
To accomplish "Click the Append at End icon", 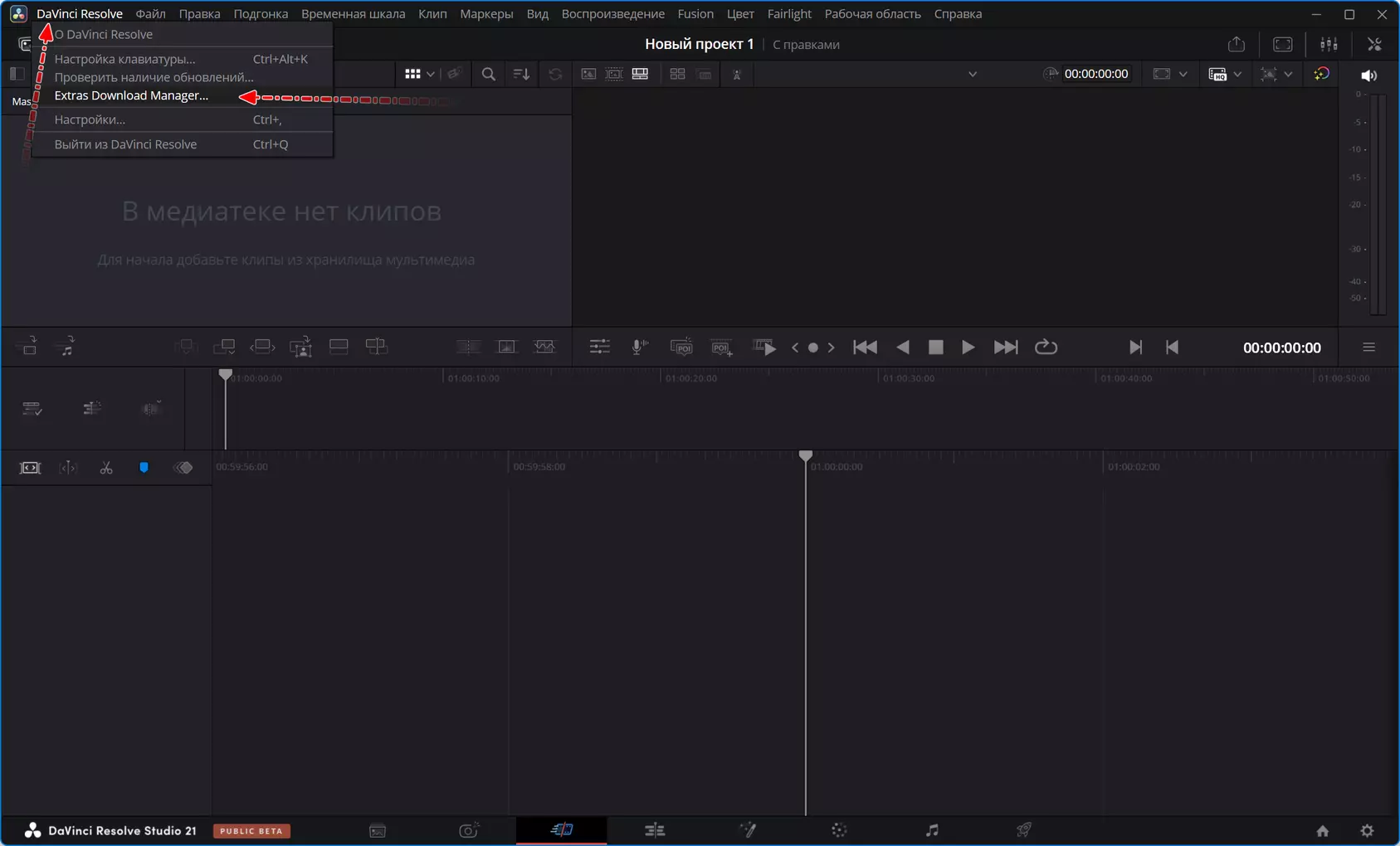I will [224, 347].
